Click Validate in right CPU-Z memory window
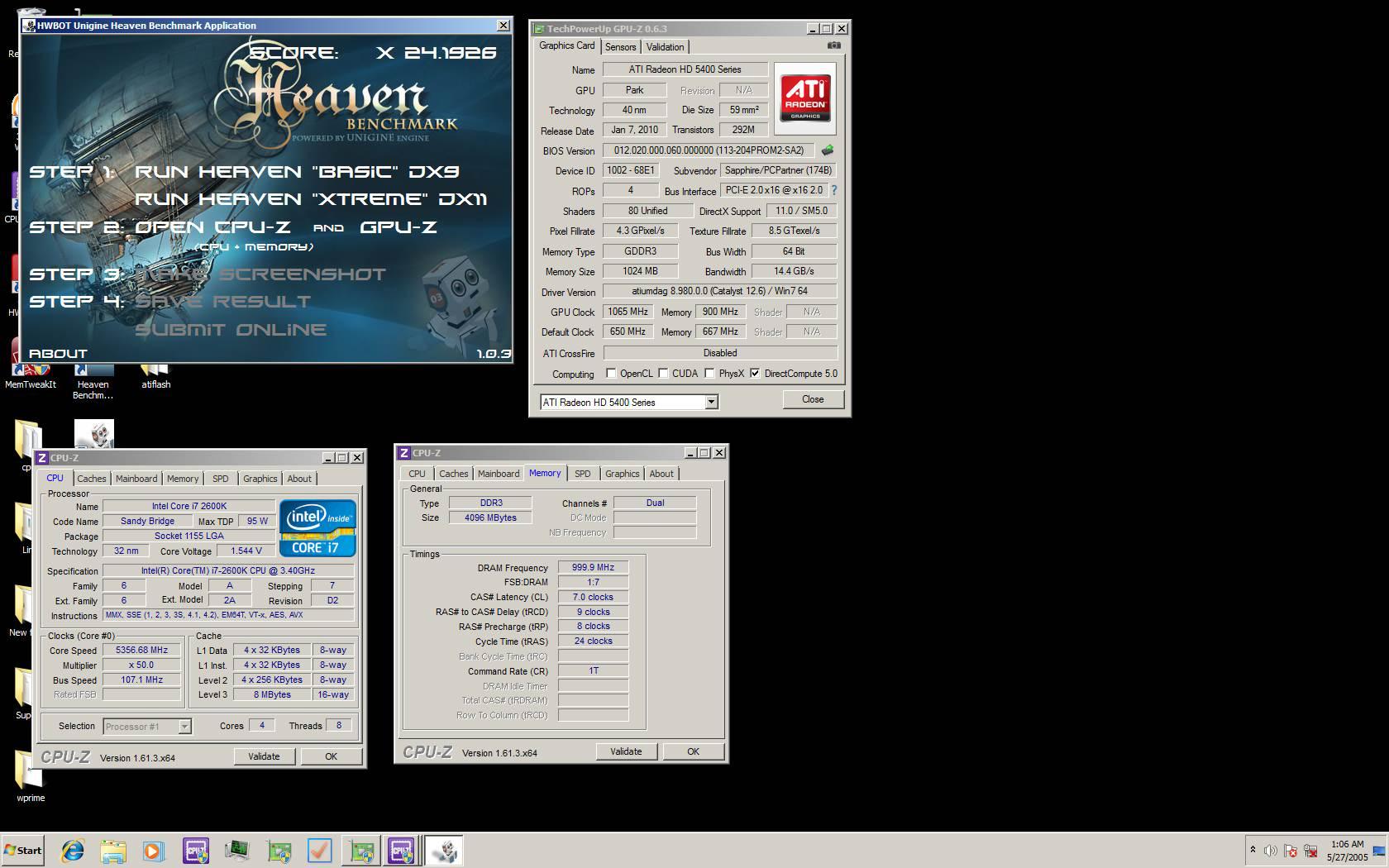This screenshot has height=868, width=1389. click(626, 751)
